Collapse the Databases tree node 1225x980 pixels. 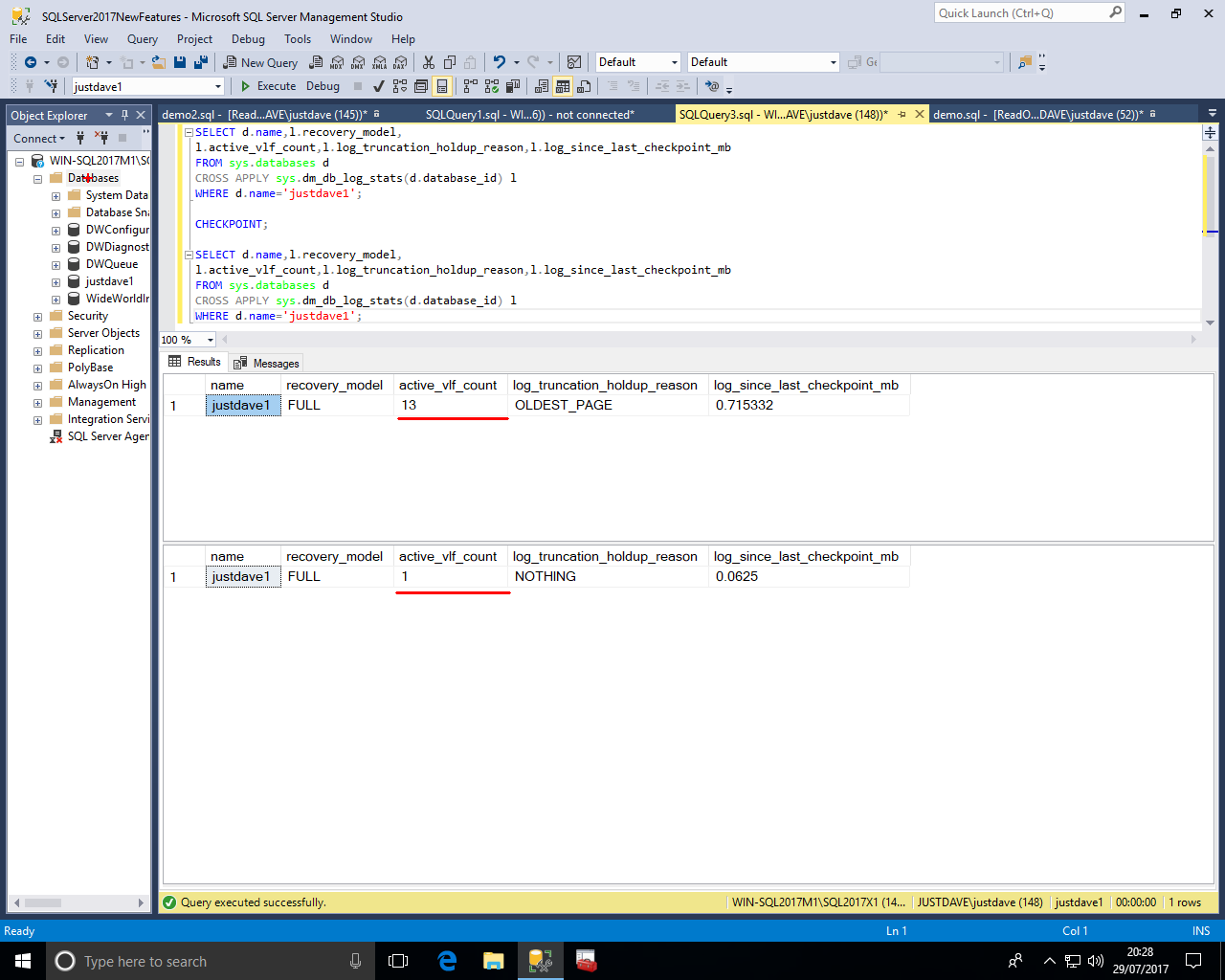tap(37, 179)
